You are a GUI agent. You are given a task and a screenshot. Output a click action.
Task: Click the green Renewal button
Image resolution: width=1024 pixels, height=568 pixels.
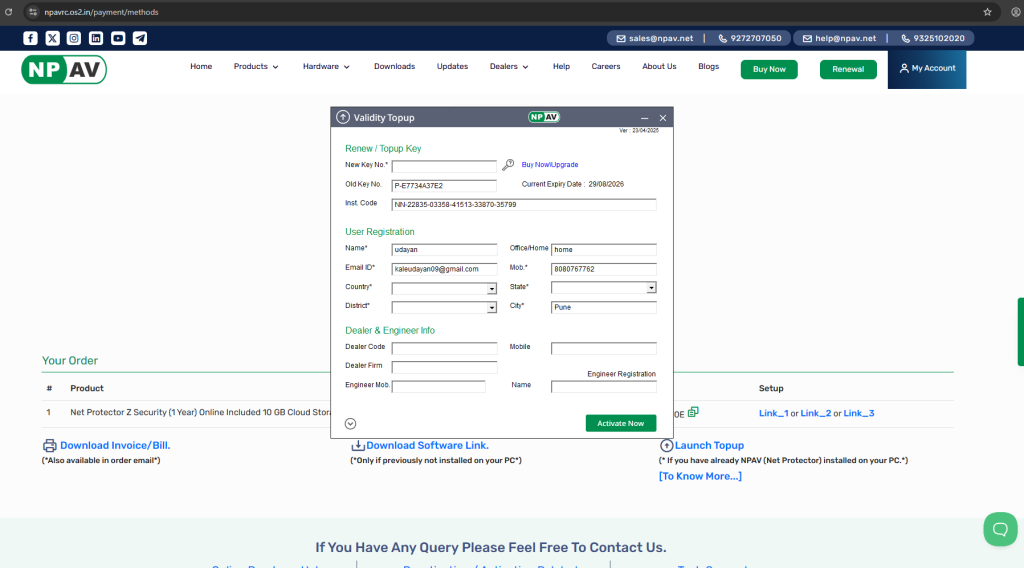tap(847, 69)
